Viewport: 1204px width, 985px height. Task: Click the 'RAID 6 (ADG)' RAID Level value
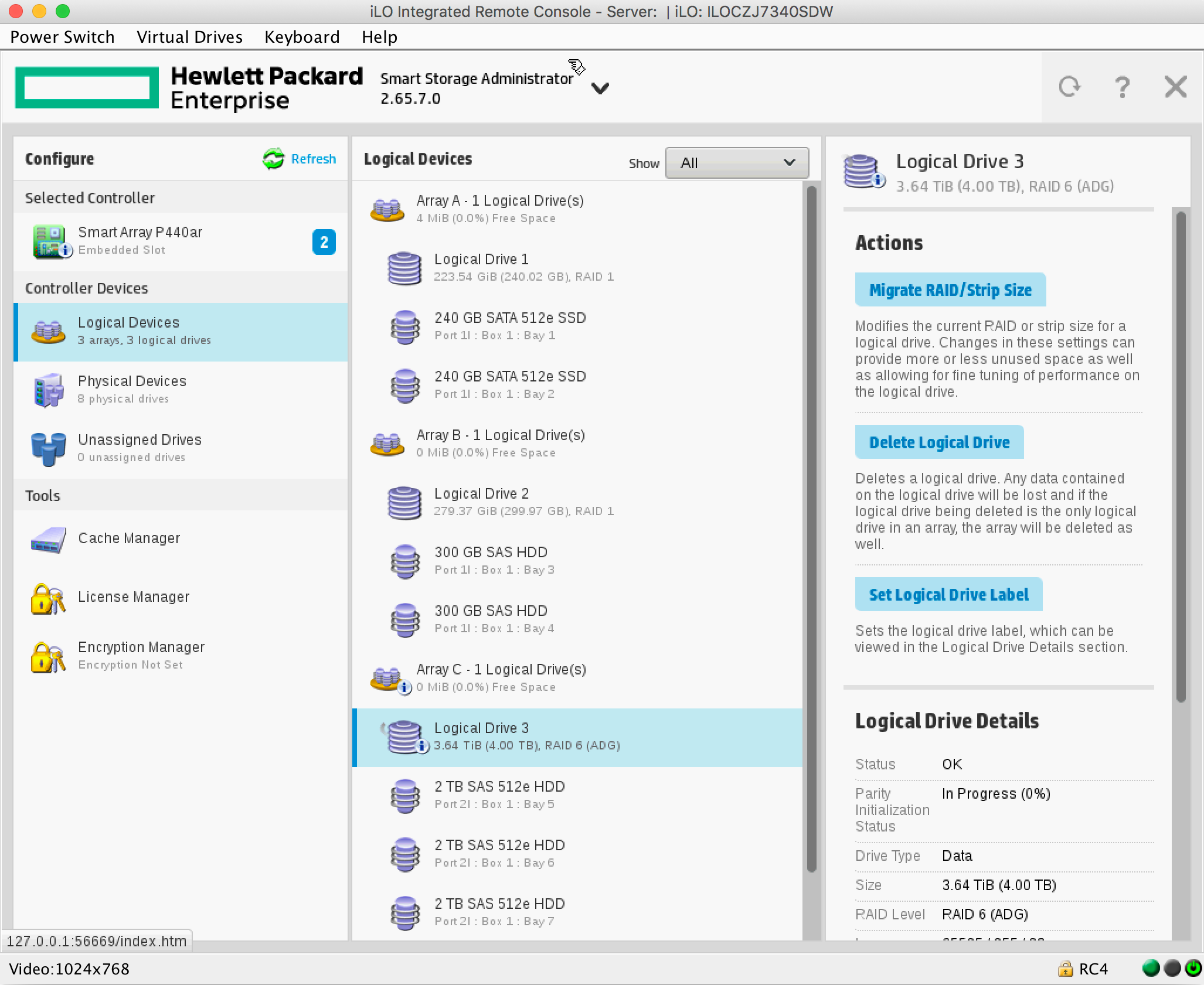click(x=985, y=915)
